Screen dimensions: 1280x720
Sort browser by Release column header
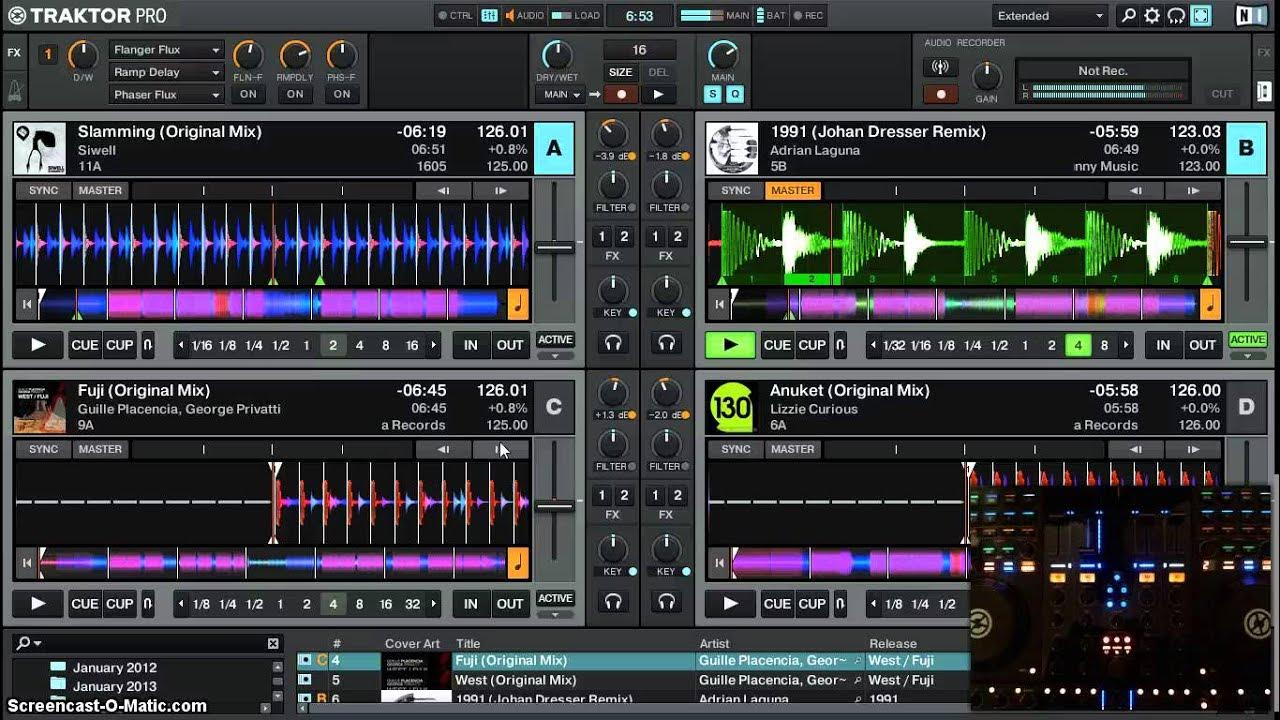point(893,643)
